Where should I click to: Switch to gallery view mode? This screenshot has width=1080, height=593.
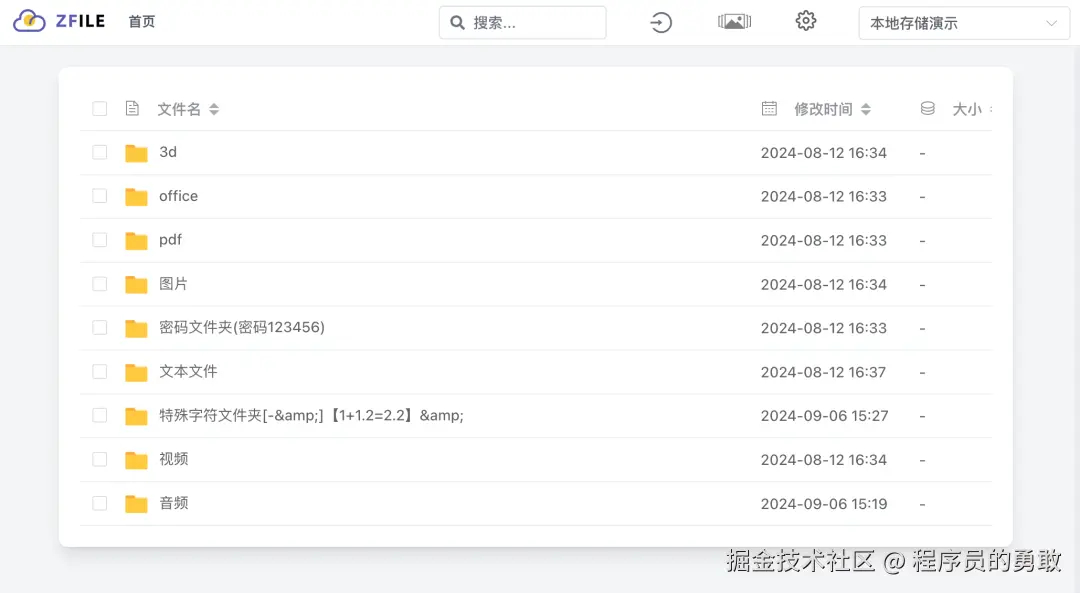(x=734, y=20)
